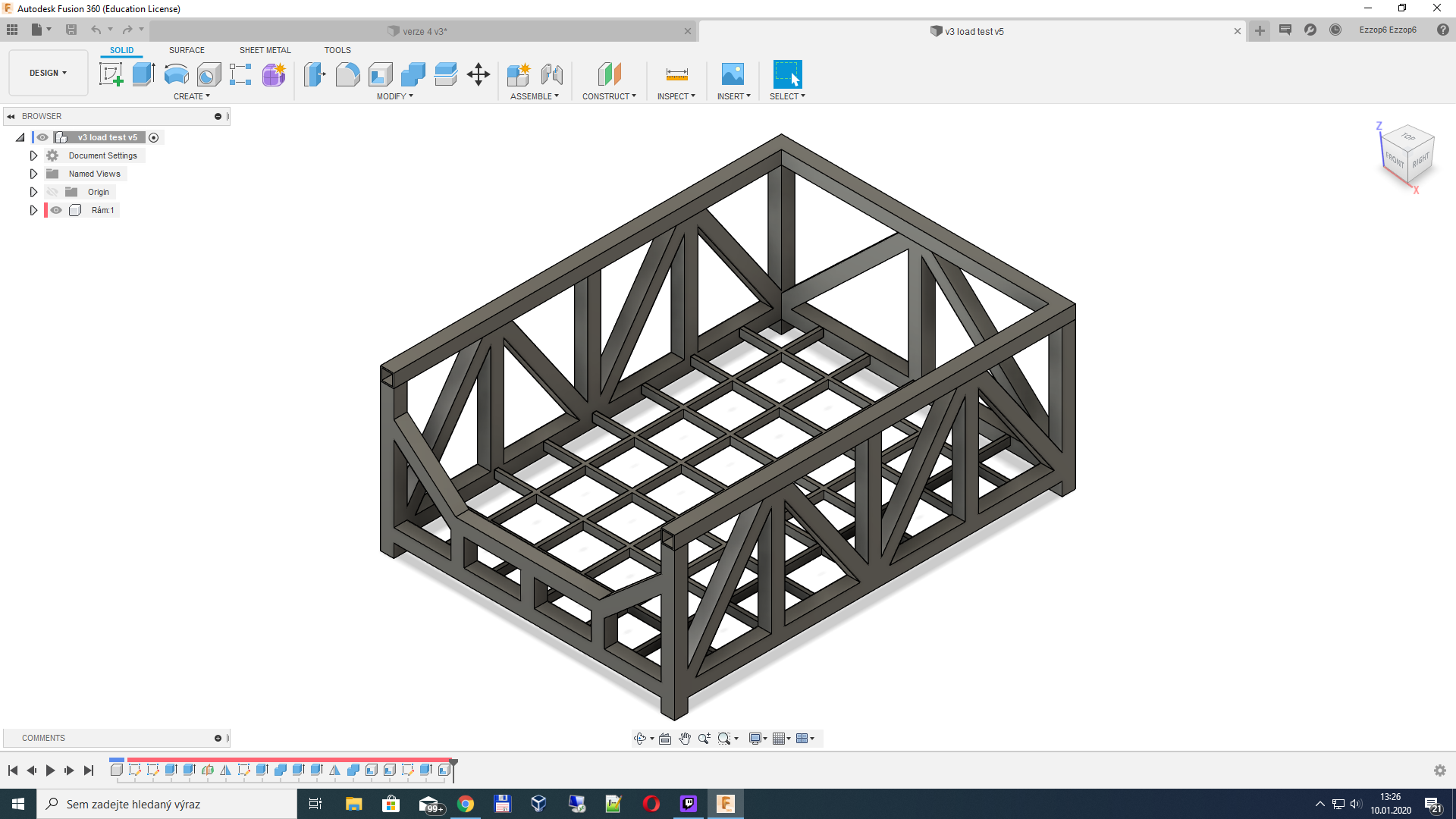Toggle visibility of Rám:1 component
1456x819 pixels.
(56, 210)
